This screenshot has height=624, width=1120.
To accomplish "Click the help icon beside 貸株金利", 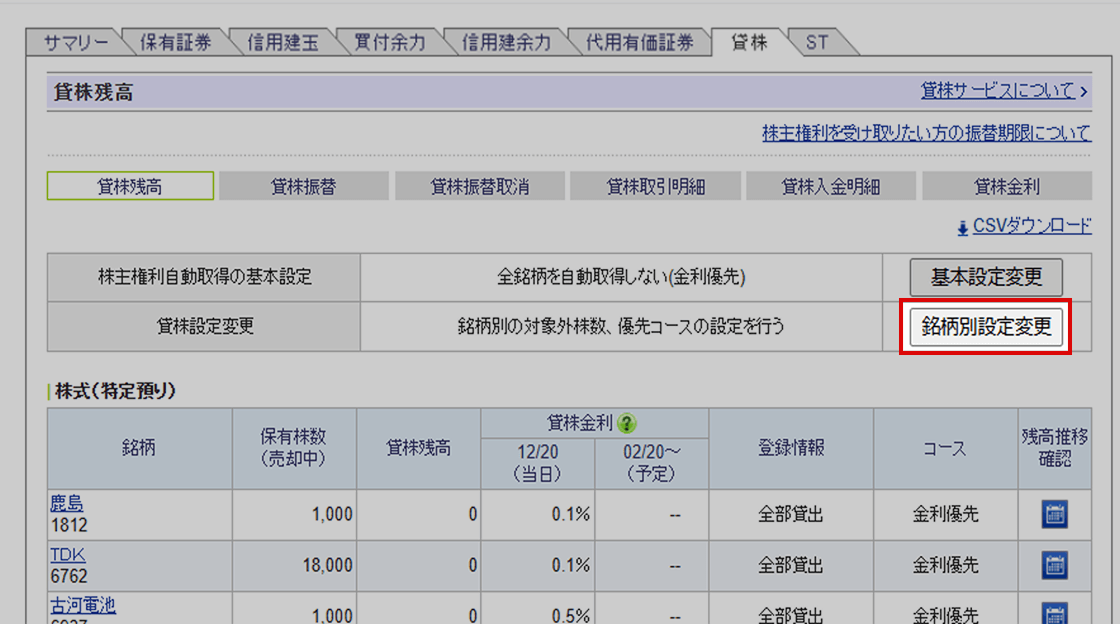I will 627,423.
